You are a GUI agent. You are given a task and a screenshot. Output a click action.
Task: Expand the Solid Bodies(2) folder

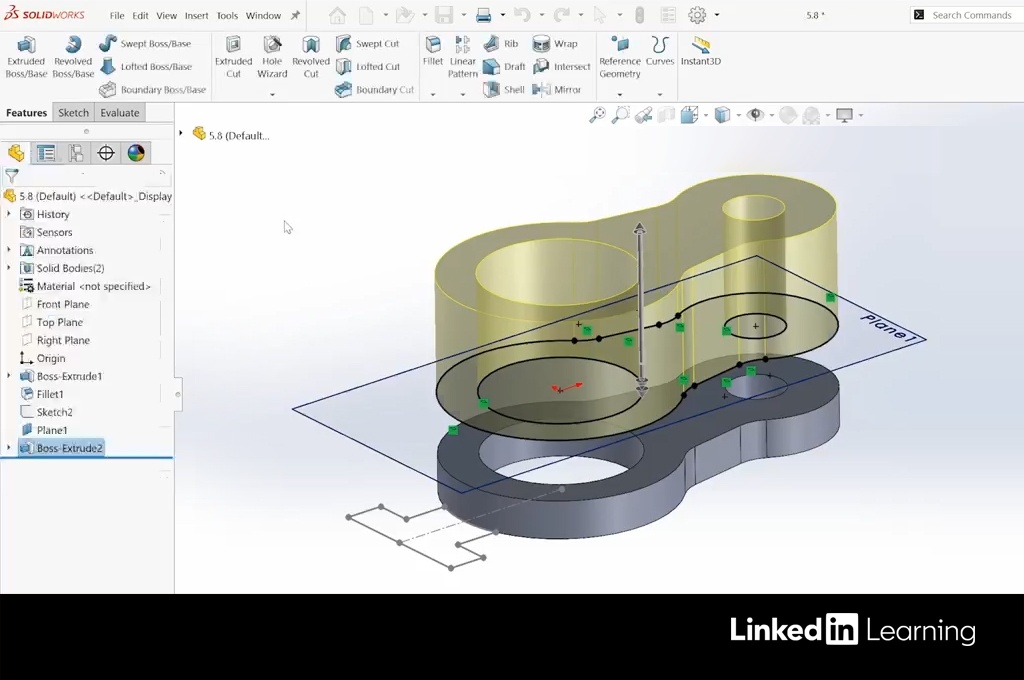pyautogui.click(x=9, y=268)
